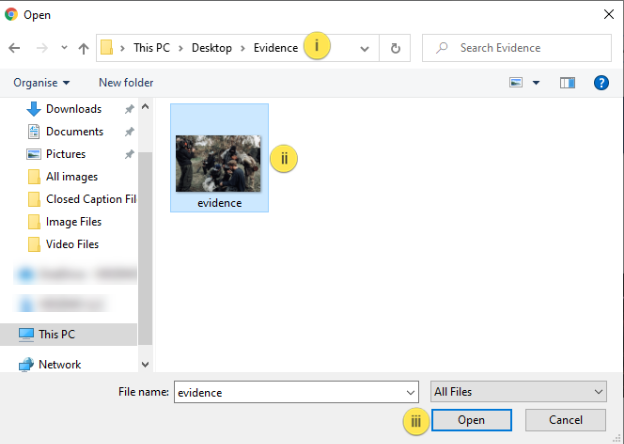Open the Organise menu
Image resolution: width=624 pixels, height=444 pixels.
point(42,82)
